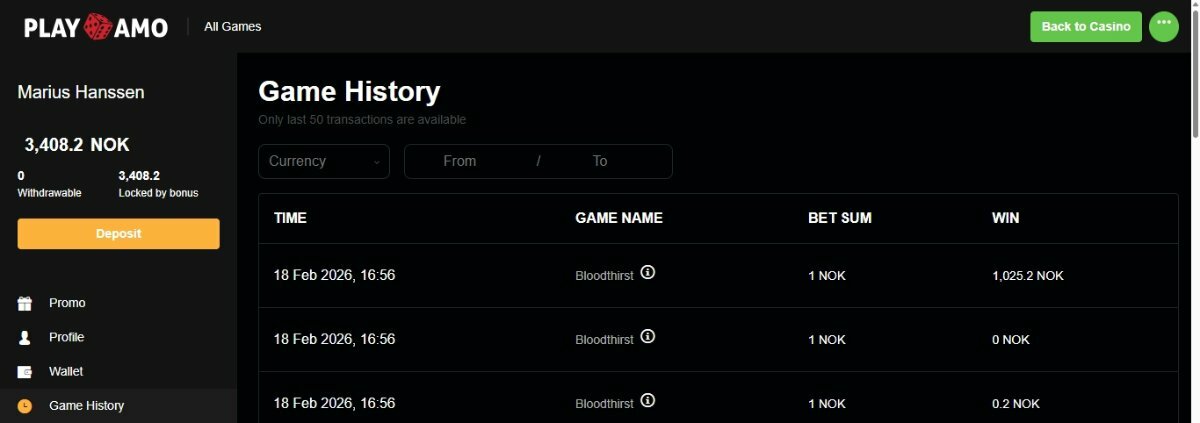The height and width of the screenshot is (423, 1200).
Task: Open info icon for 0 NOK win
Action: tap(648, 337)
